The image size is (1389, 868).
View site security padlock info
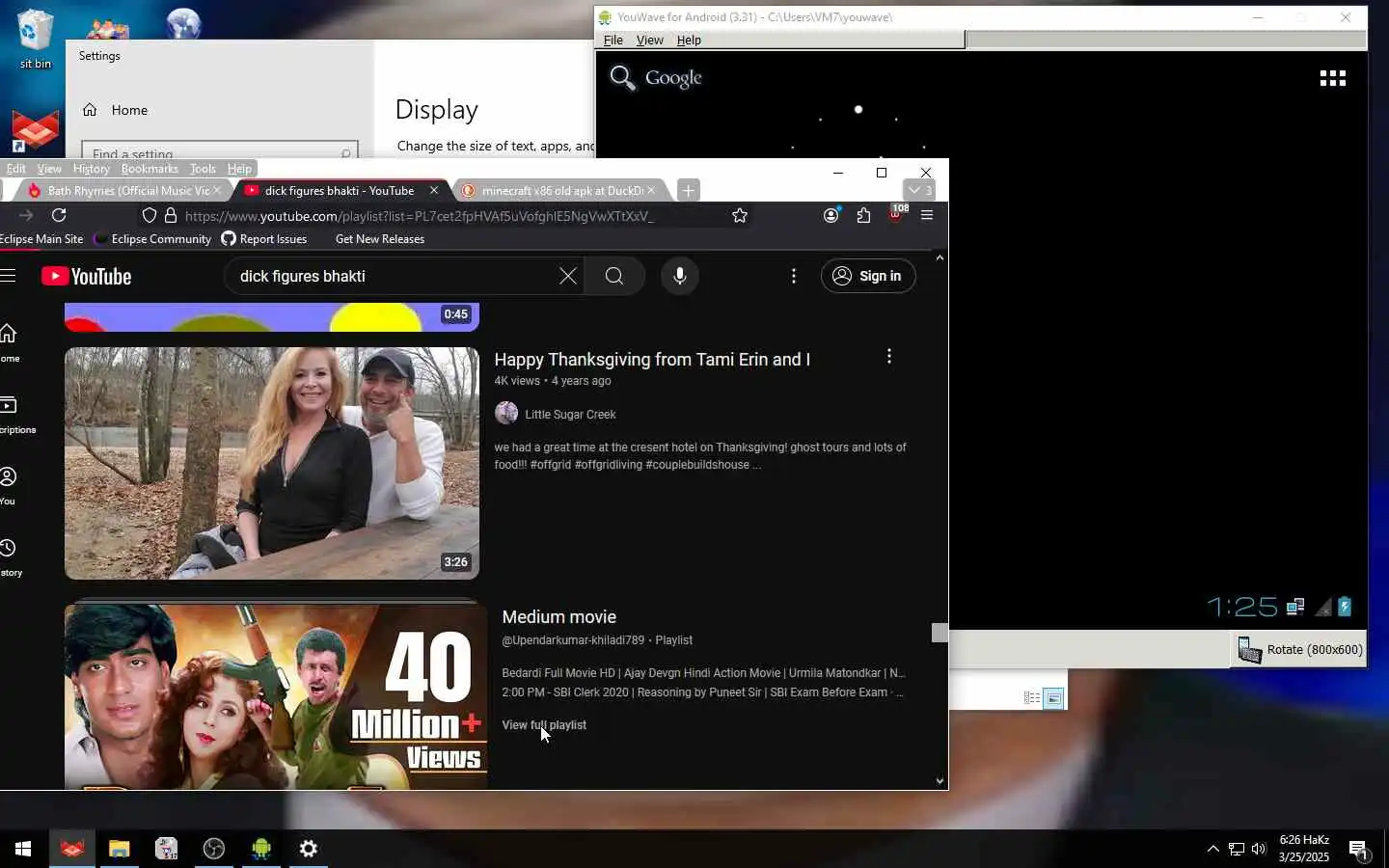pyautogui.click(x=171, y=215)
